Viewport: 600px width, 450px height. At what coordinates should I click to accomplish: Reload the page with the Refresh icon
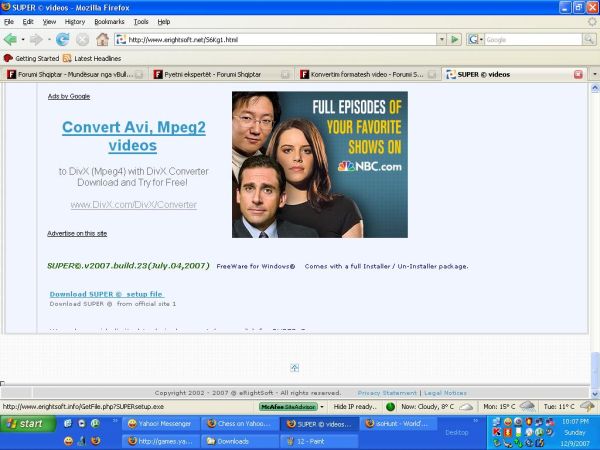63,39
